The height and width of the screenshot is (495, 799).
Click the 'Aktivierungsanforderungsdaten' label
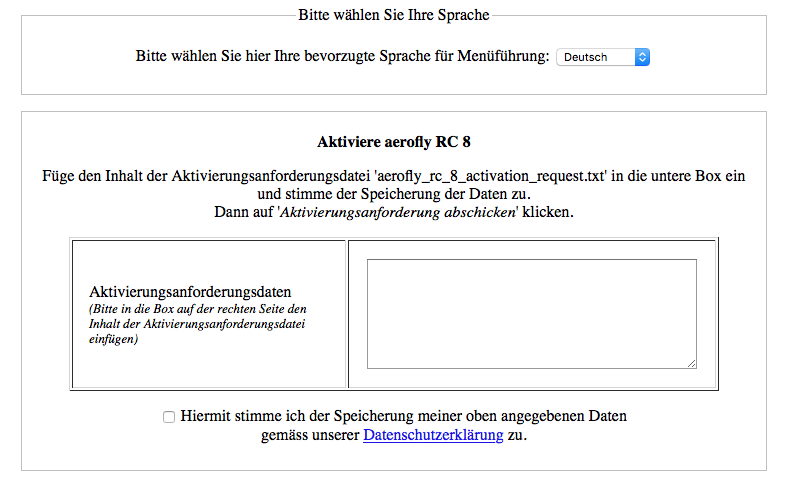190,292
